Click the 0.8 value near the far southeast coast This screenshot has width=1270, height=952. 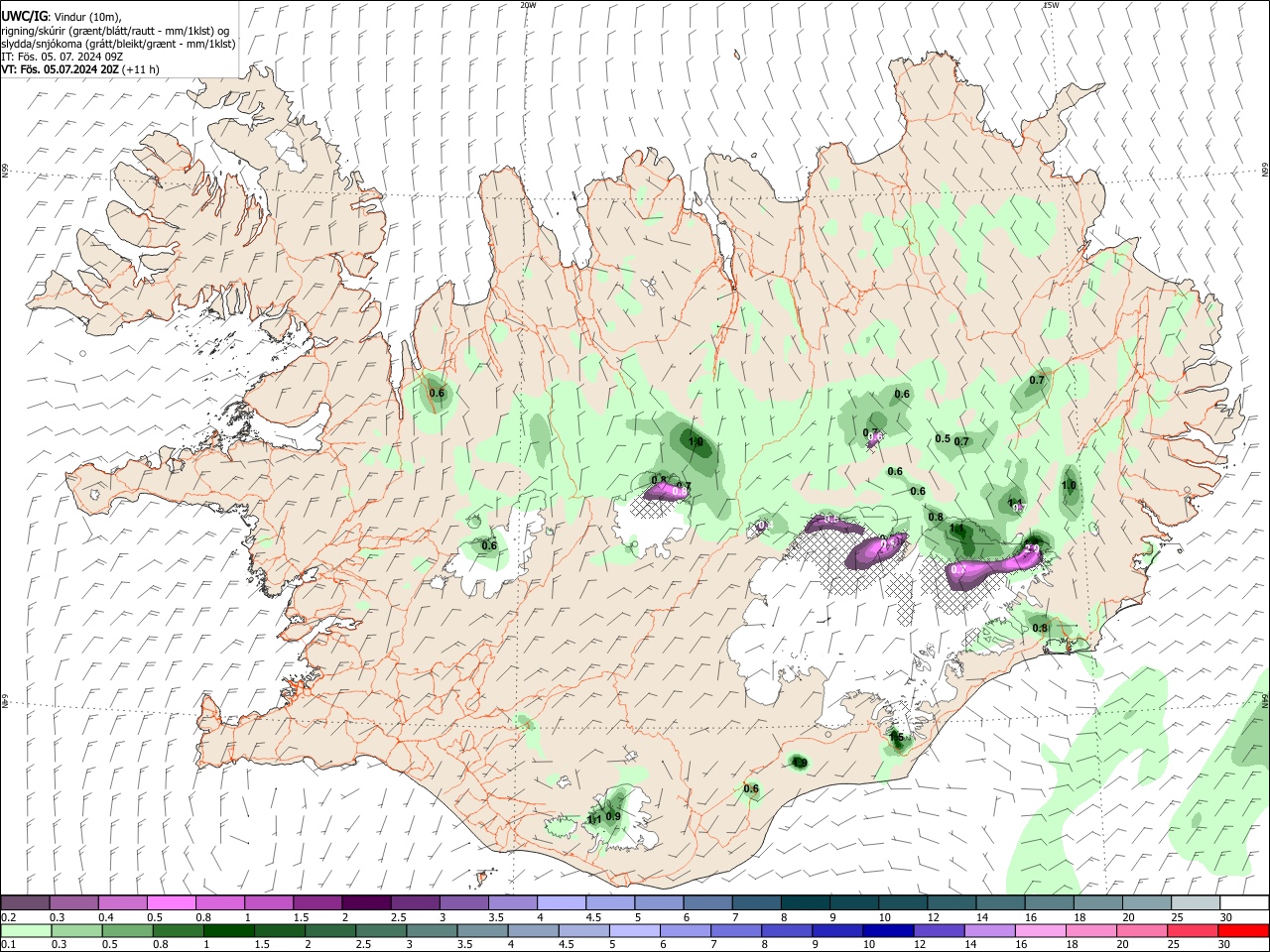(x=1040, y=628)
